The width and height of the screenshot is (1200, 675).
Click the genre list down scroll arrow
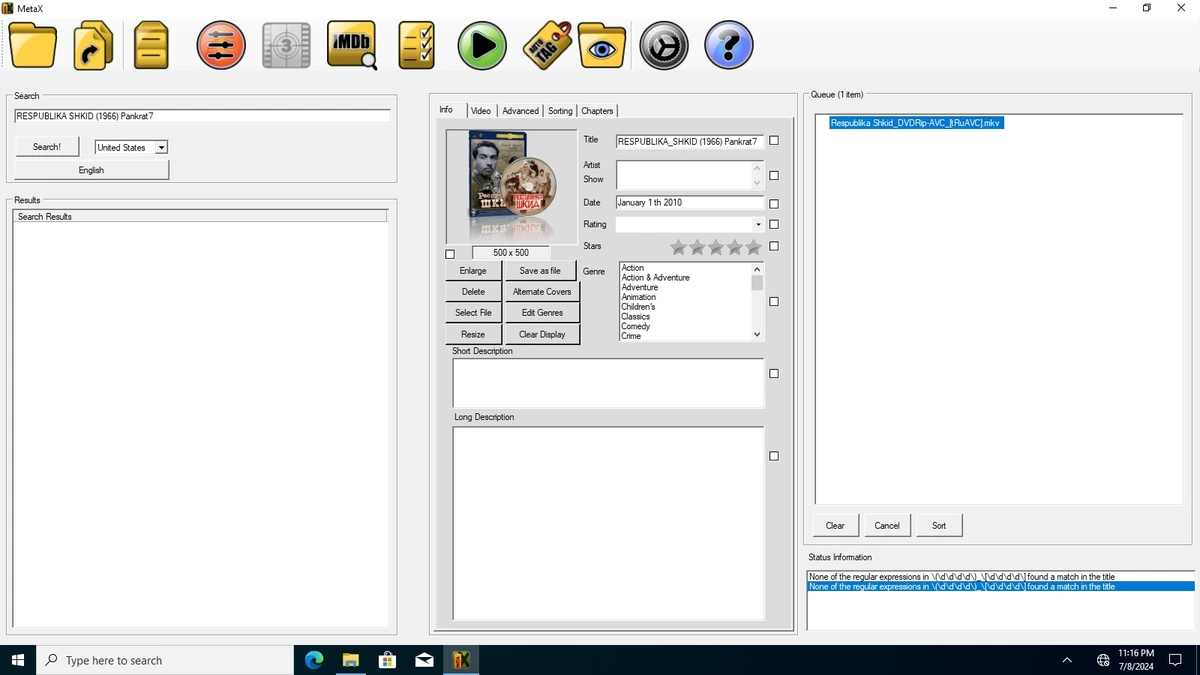757,334
